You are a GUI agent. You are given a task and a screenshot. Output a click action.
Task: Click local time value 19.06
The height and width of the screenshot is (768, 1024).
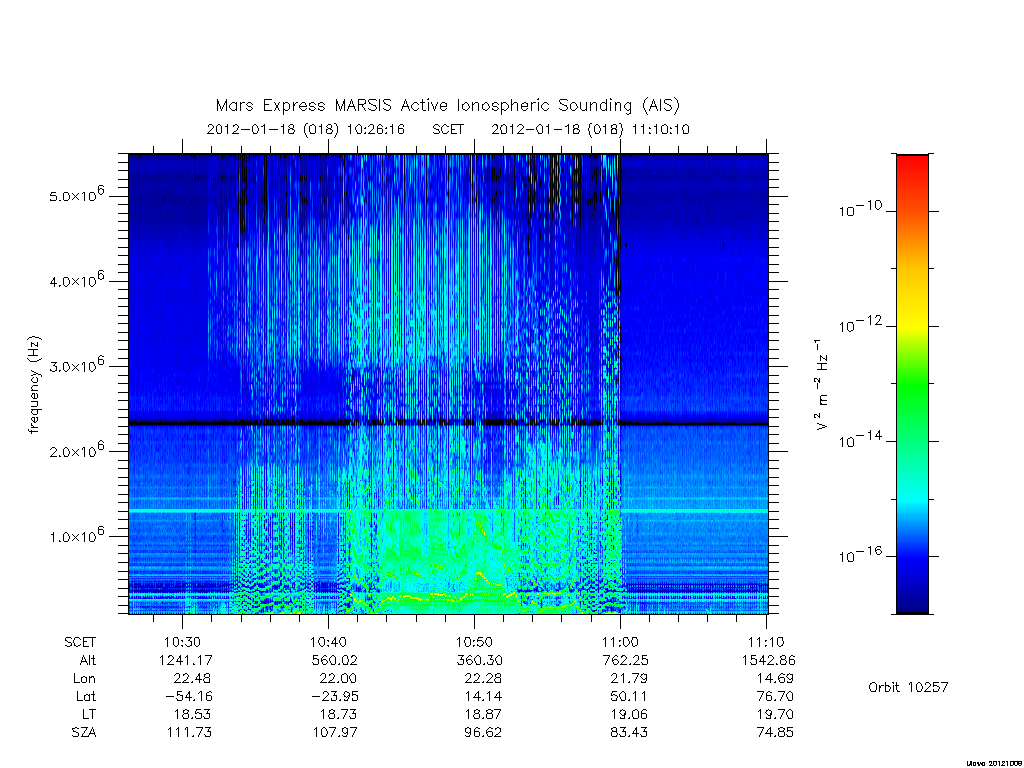pyautogui.click(x=630, y=714)
